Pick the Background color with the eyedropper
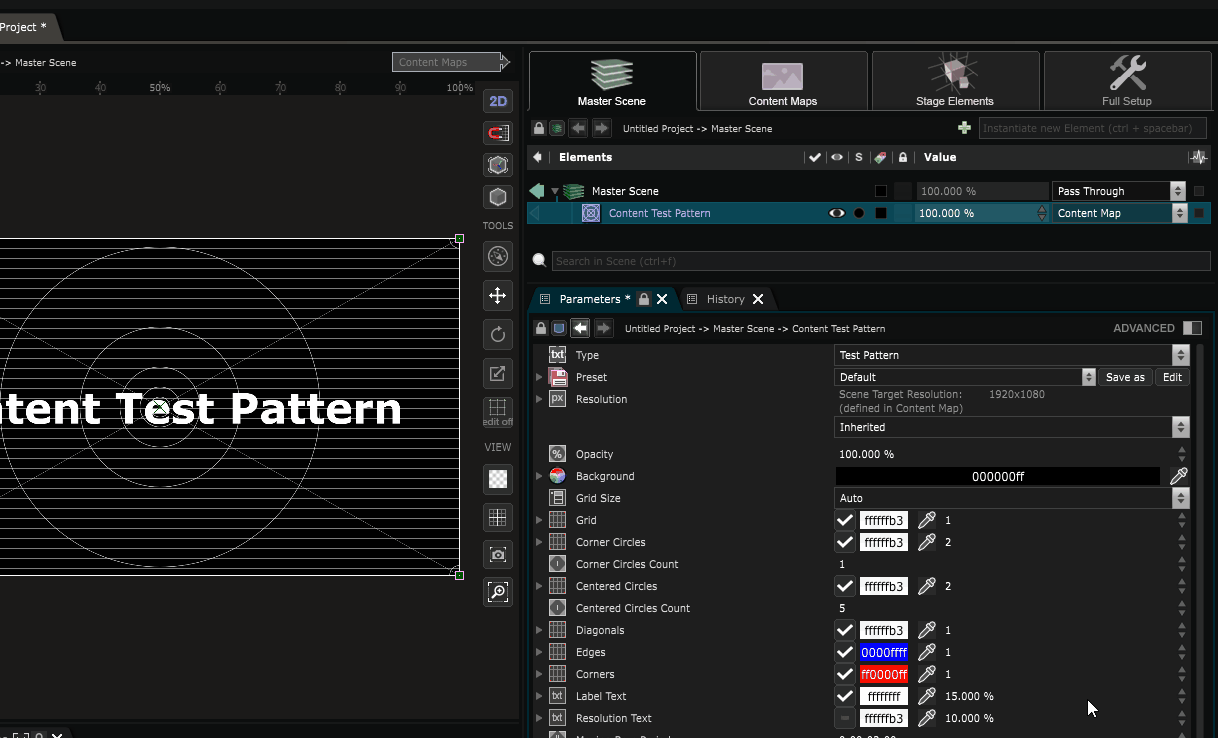This screenshot has height=738, width=1218. pyautogui.click(x=1179, y=476)
